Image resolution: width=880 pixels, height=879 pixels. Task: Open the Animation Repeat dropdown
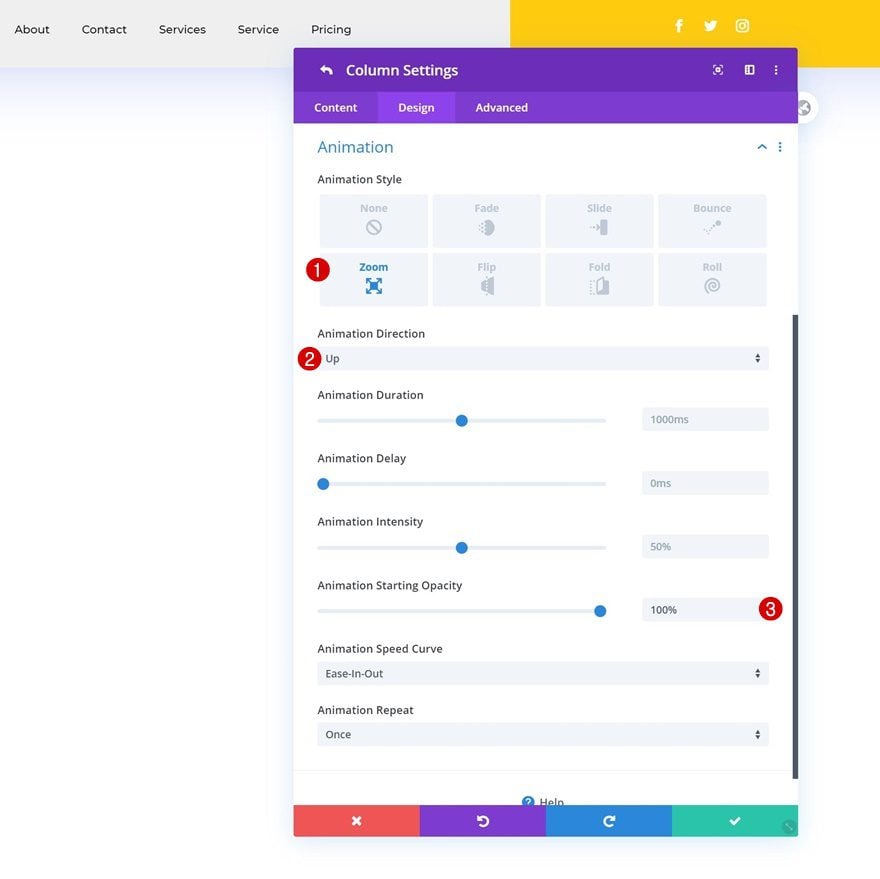[543, 734]
